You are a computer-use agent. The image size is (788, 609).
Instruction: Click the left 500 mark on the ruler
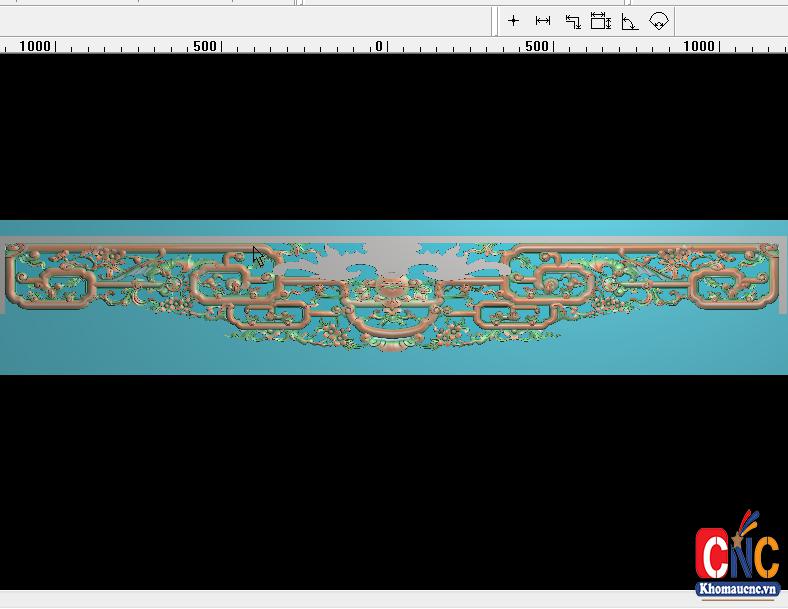point(205,46)
